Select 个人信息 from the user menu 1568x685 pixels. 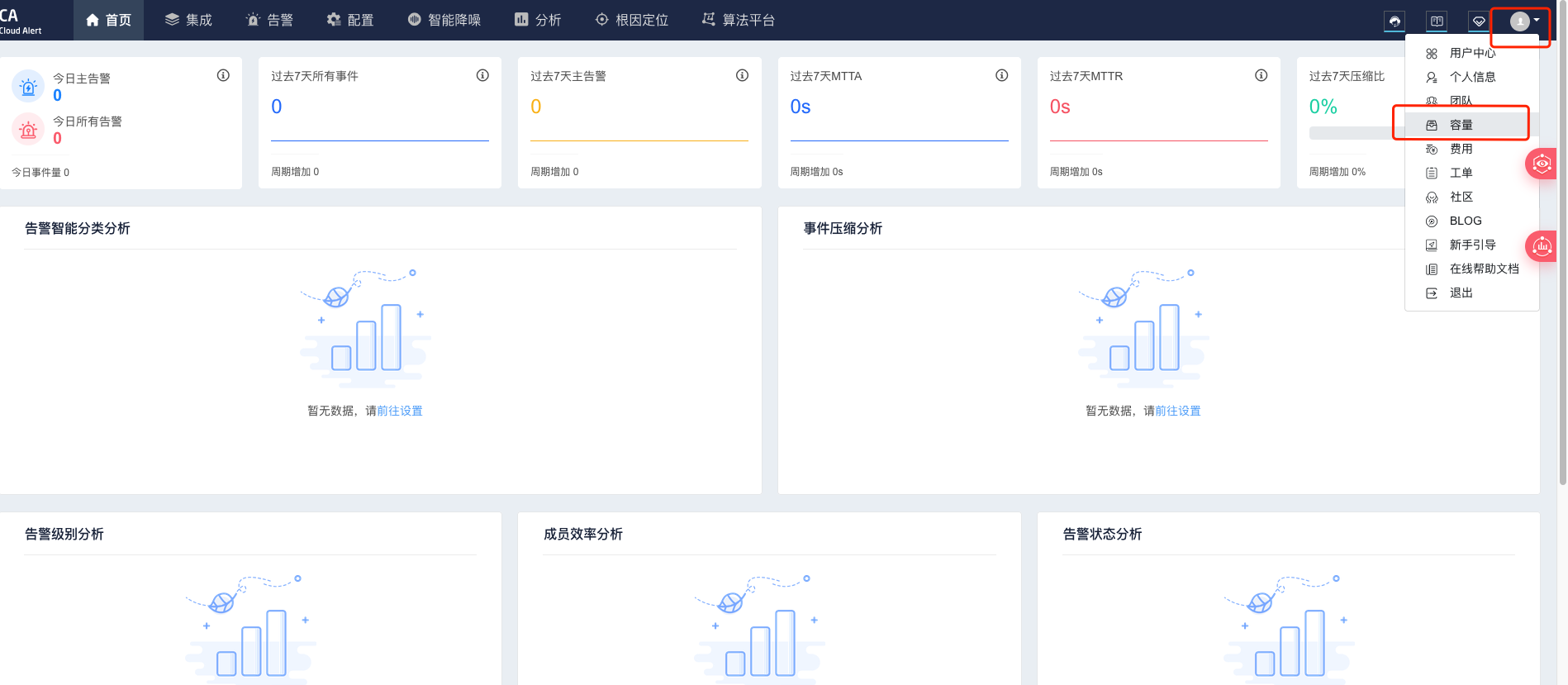[1471, 77]
